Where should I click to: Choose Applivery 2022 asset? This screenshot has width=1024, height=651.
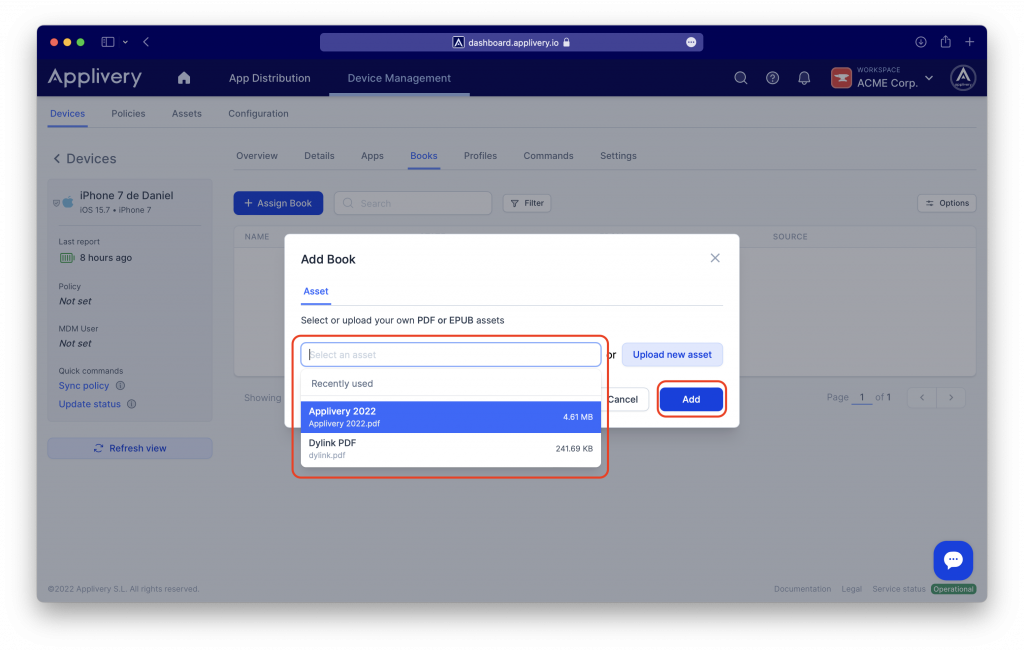click(x=451, y=417)
